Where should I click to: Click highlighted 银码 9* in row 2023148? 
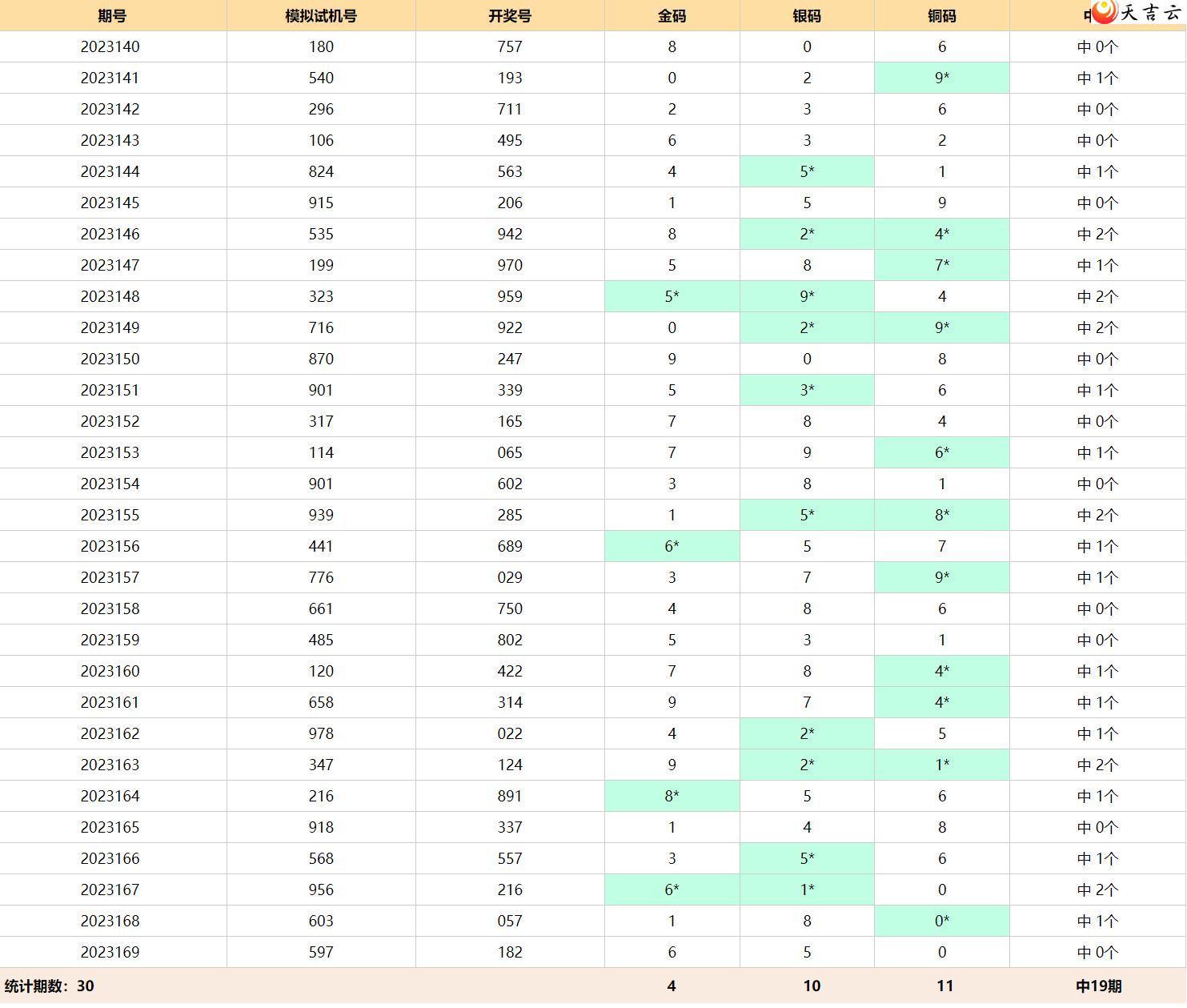pyautogui.click(x=807, y=297)
